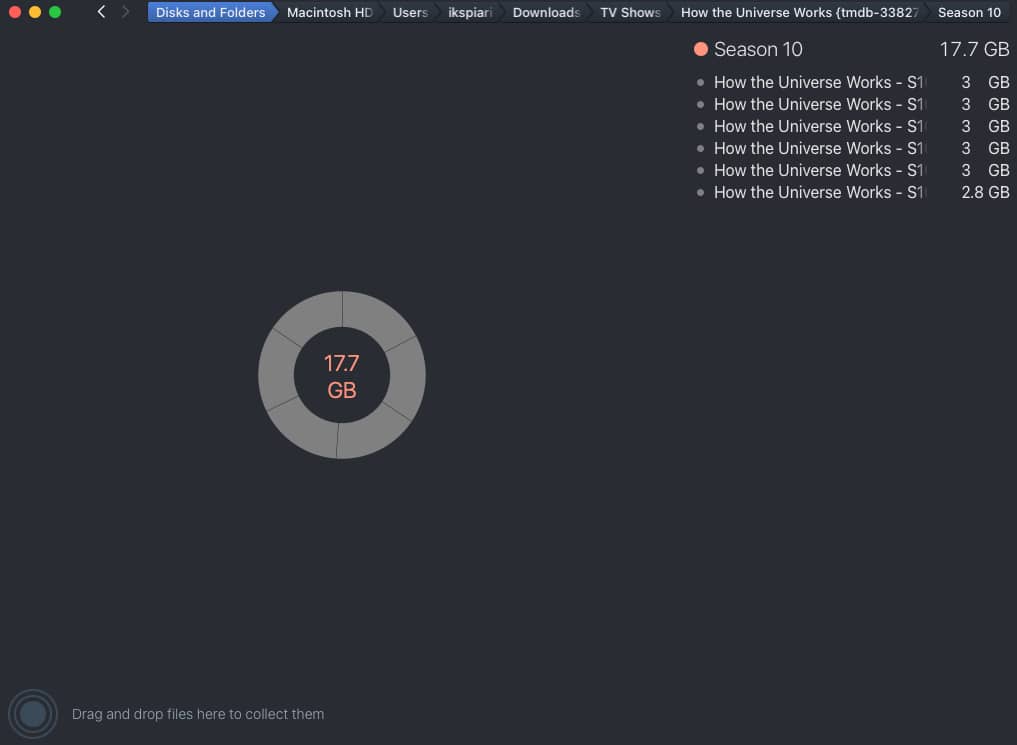The width and height of the screenshot is (1017, 745).
Task: Click the 17.7 GB total beside the Season 10 heading
Action: click(974, 49)
